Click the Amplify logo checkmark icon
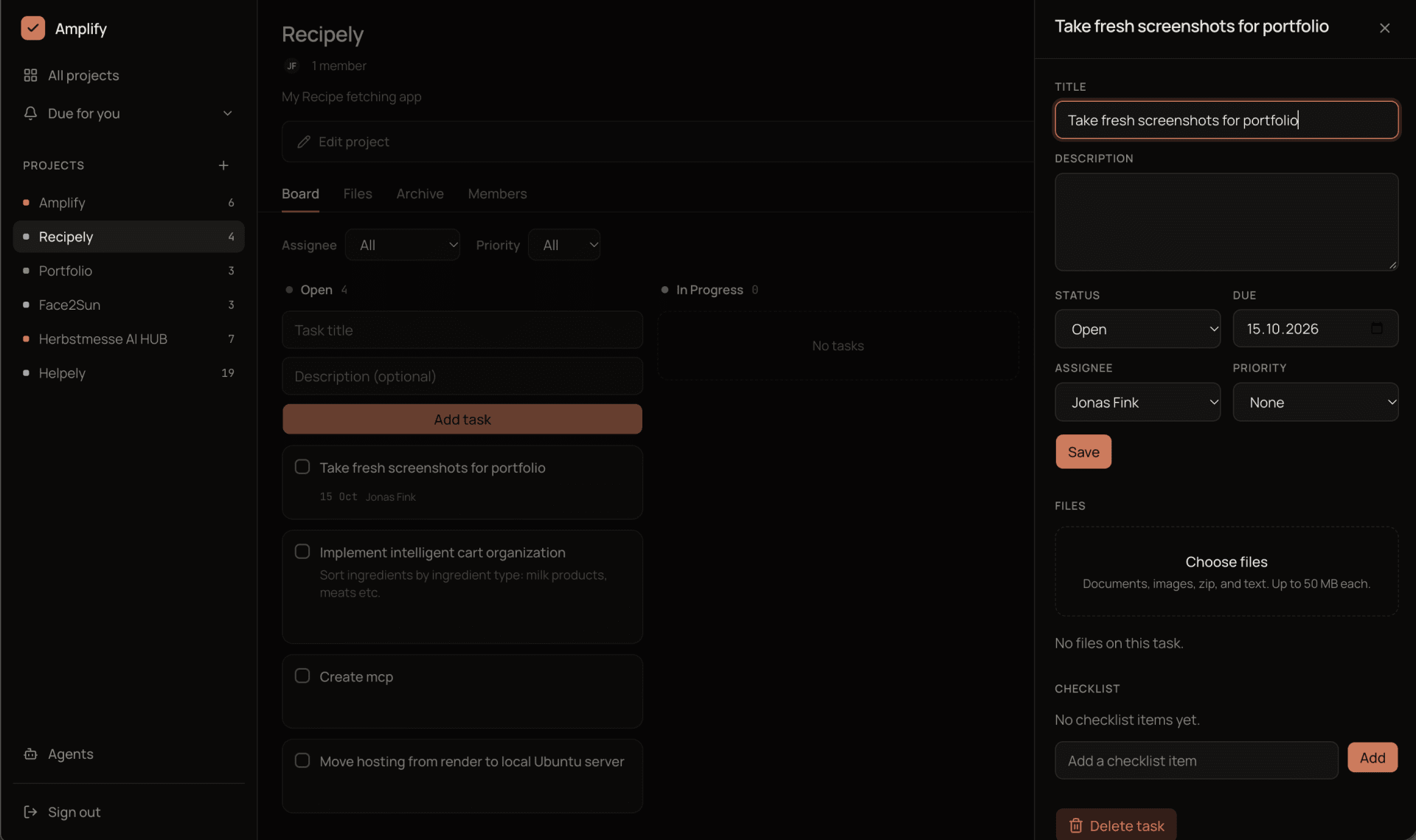 coord(32,28)
